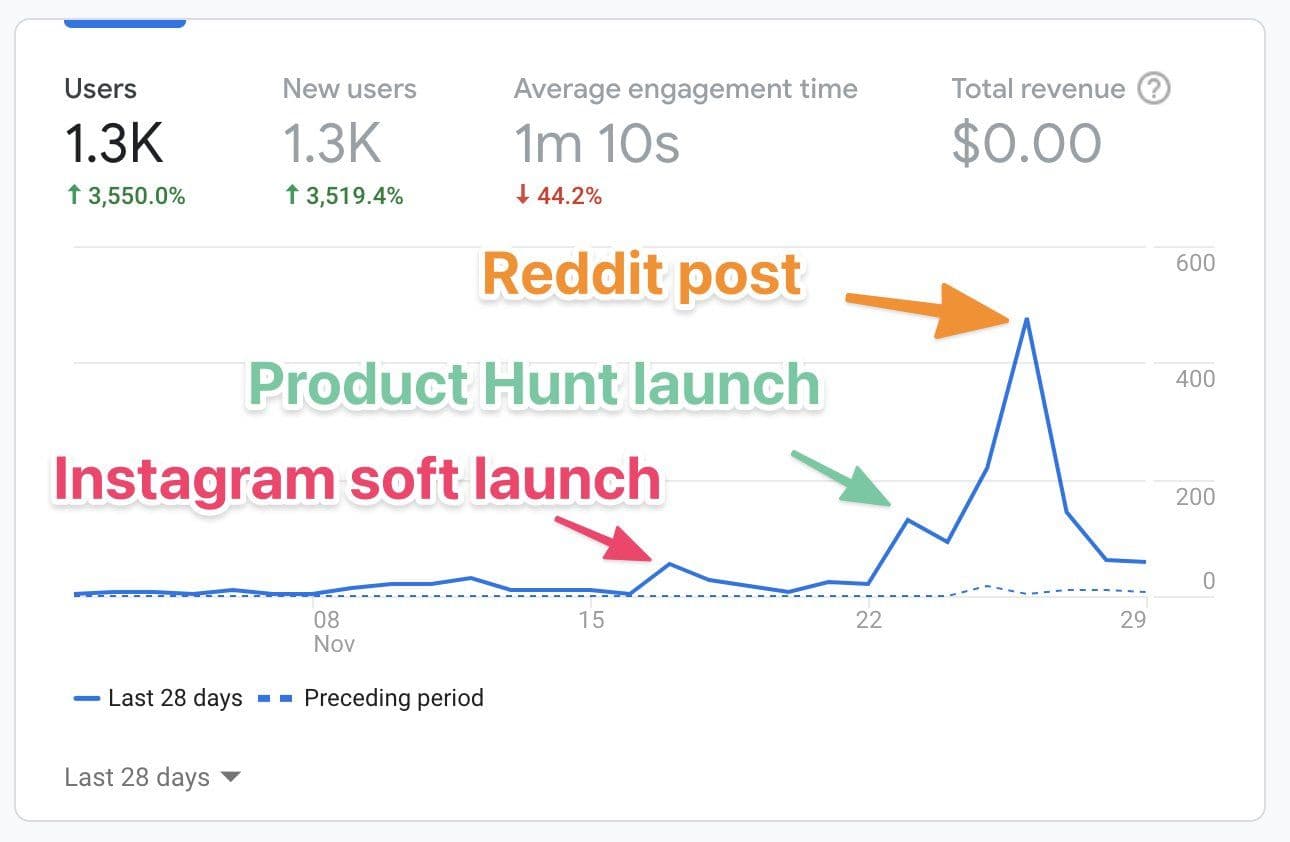Click the green Product Hunt launch arrow
The image size is (1290, 842).
[x=840, y=478]
